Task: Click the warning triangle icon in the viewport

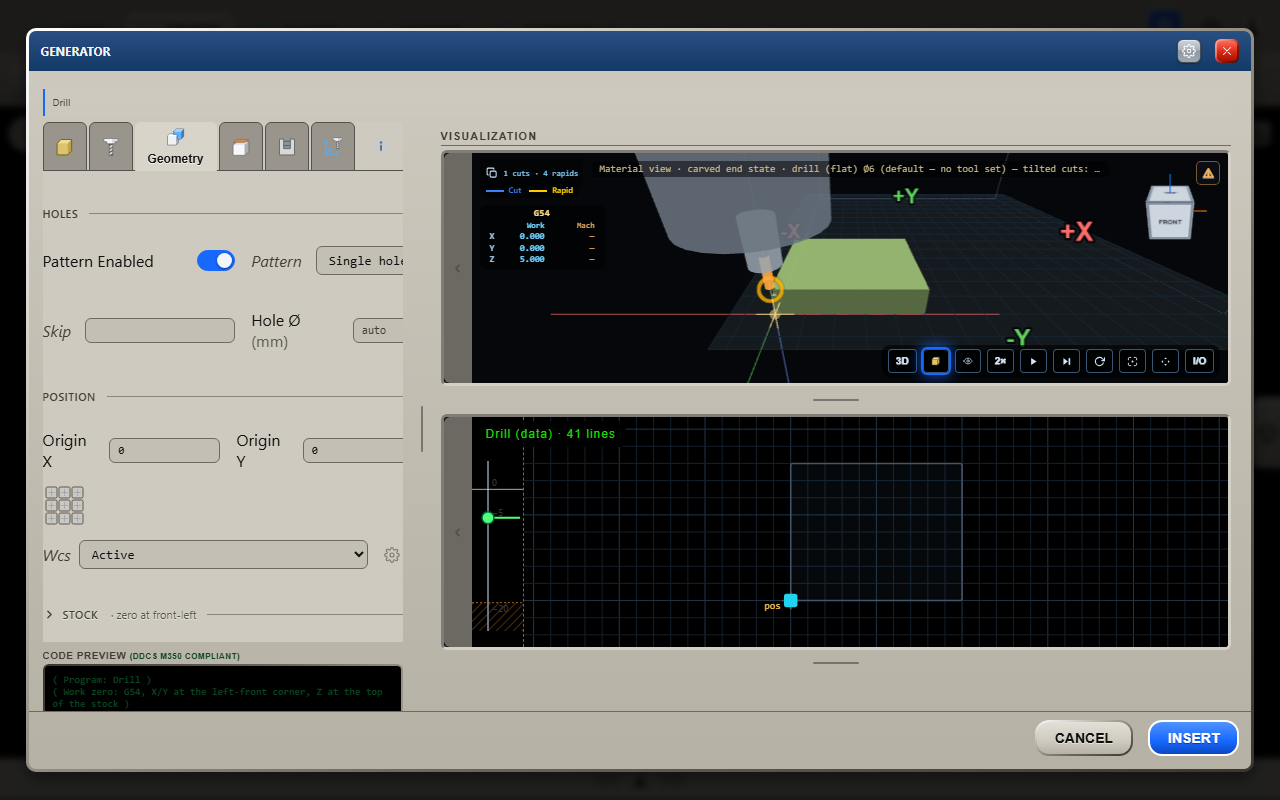Action: coord(1208,173)
